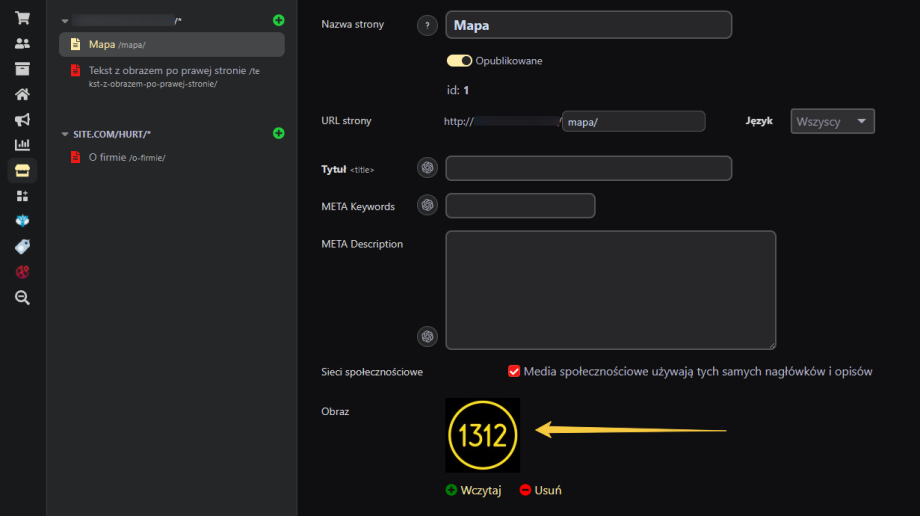Toggle the Opublikowane switch
The width and height of the screenshot is (920, 516).
pyautogui.click(x=459, y=61)
